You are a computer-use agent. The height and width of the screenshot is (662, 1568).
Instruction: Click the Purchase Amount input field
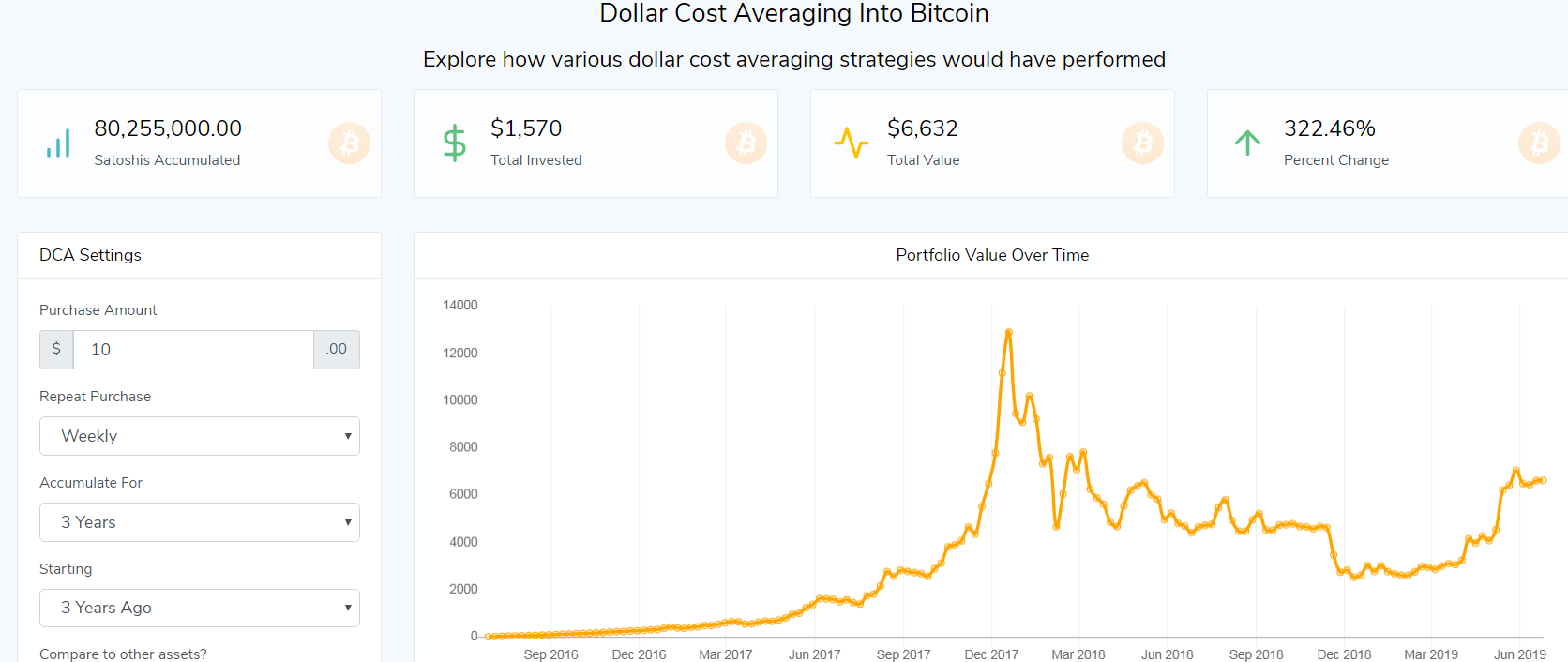point(193,350)
